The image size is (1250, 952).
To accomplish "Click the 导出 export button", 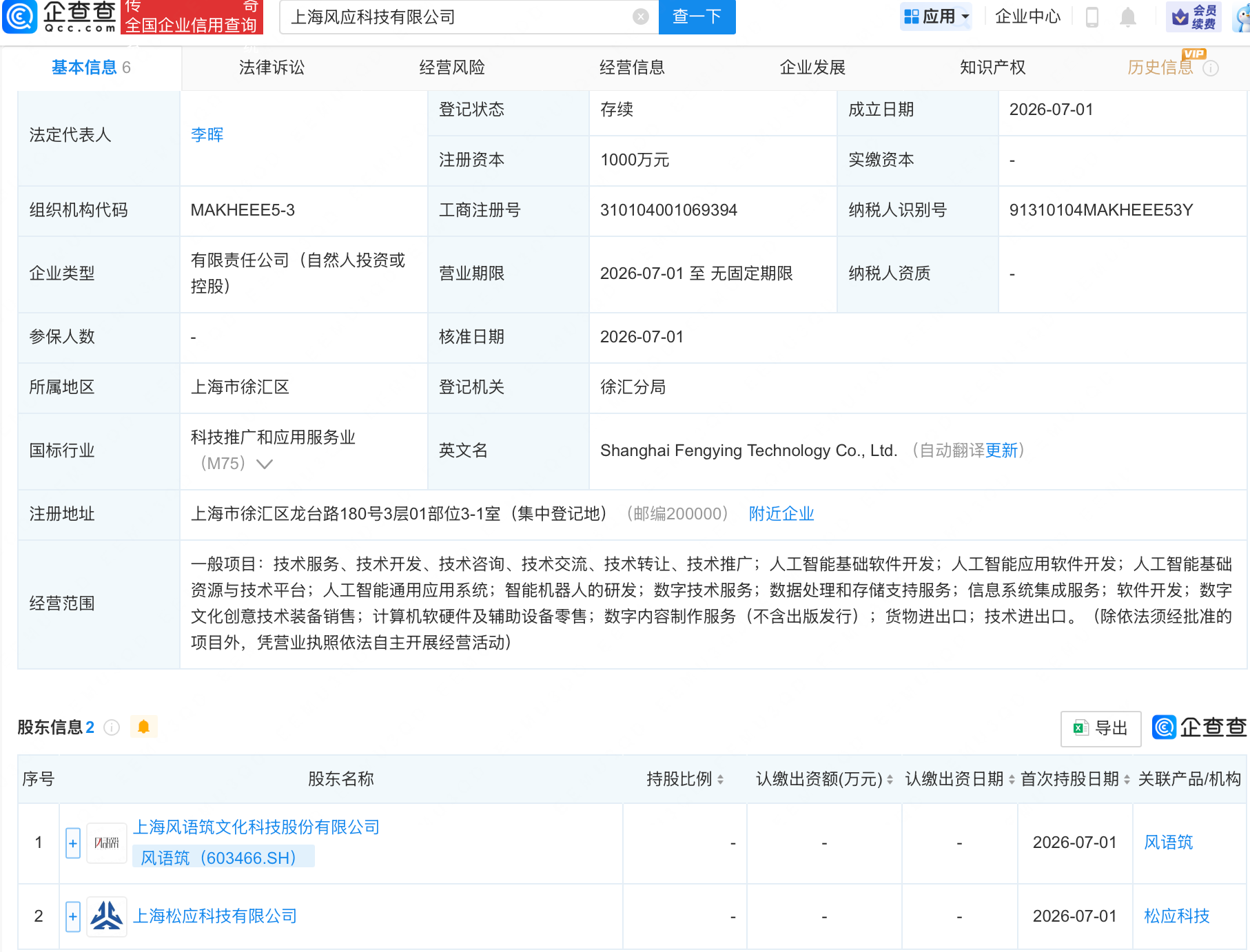I will pyautogui.click(x=1101, y=728).
